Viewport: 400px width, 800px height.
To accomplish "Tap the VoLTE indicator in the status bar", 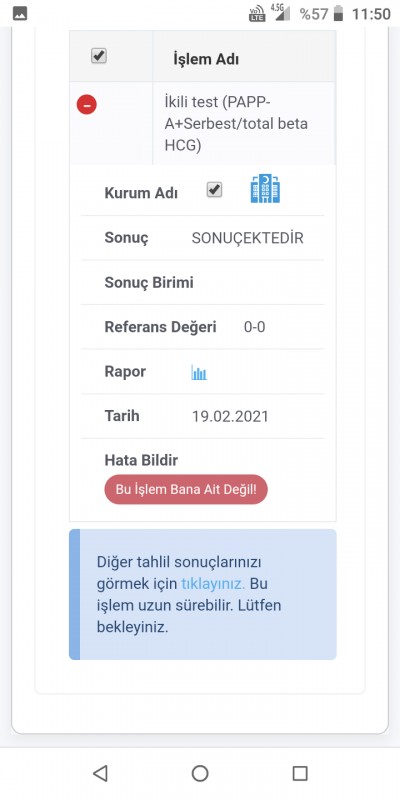I will [257, 13].
